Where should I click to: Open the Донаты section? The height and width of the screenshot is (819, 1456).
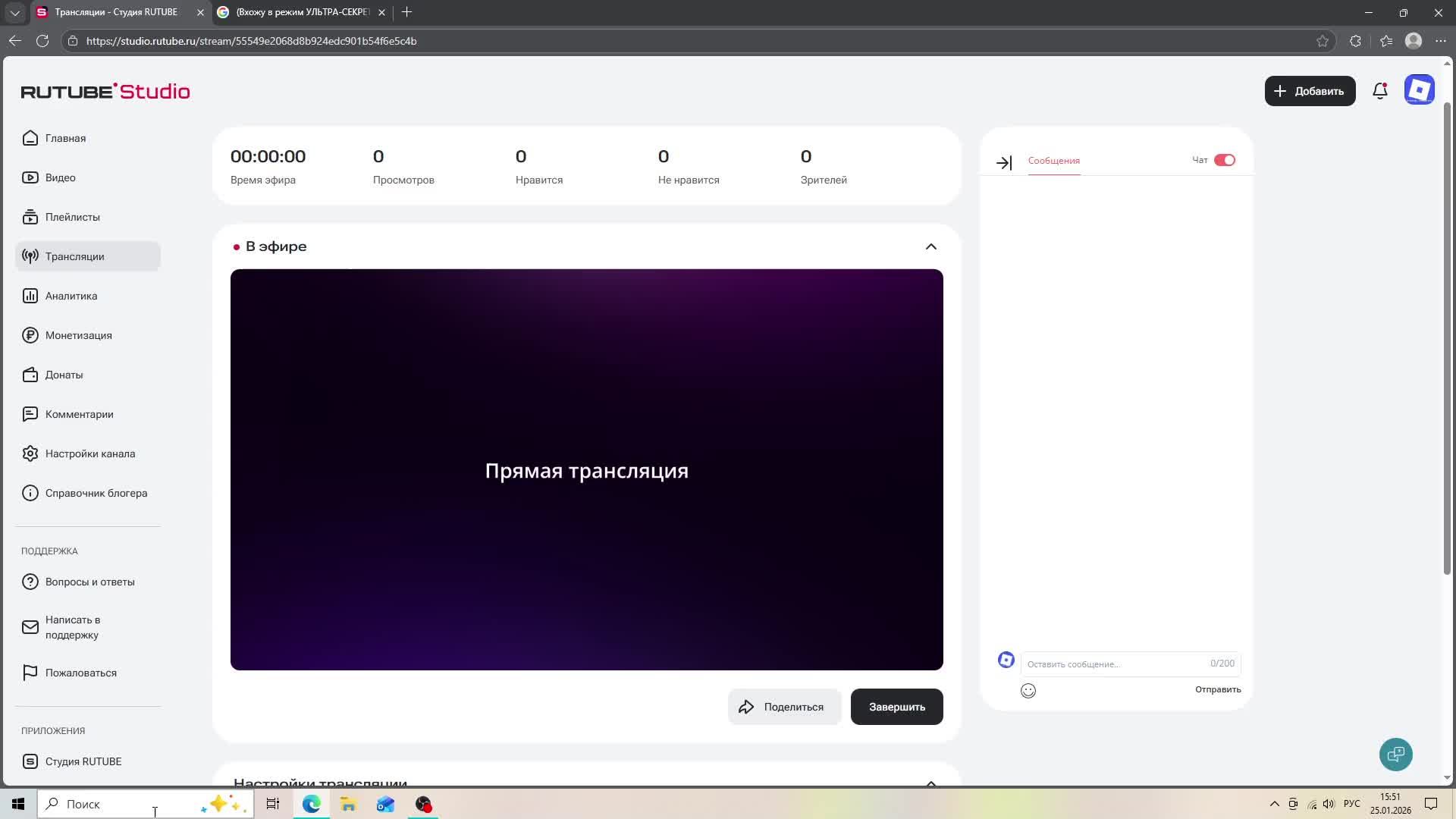tap(64, 375)
